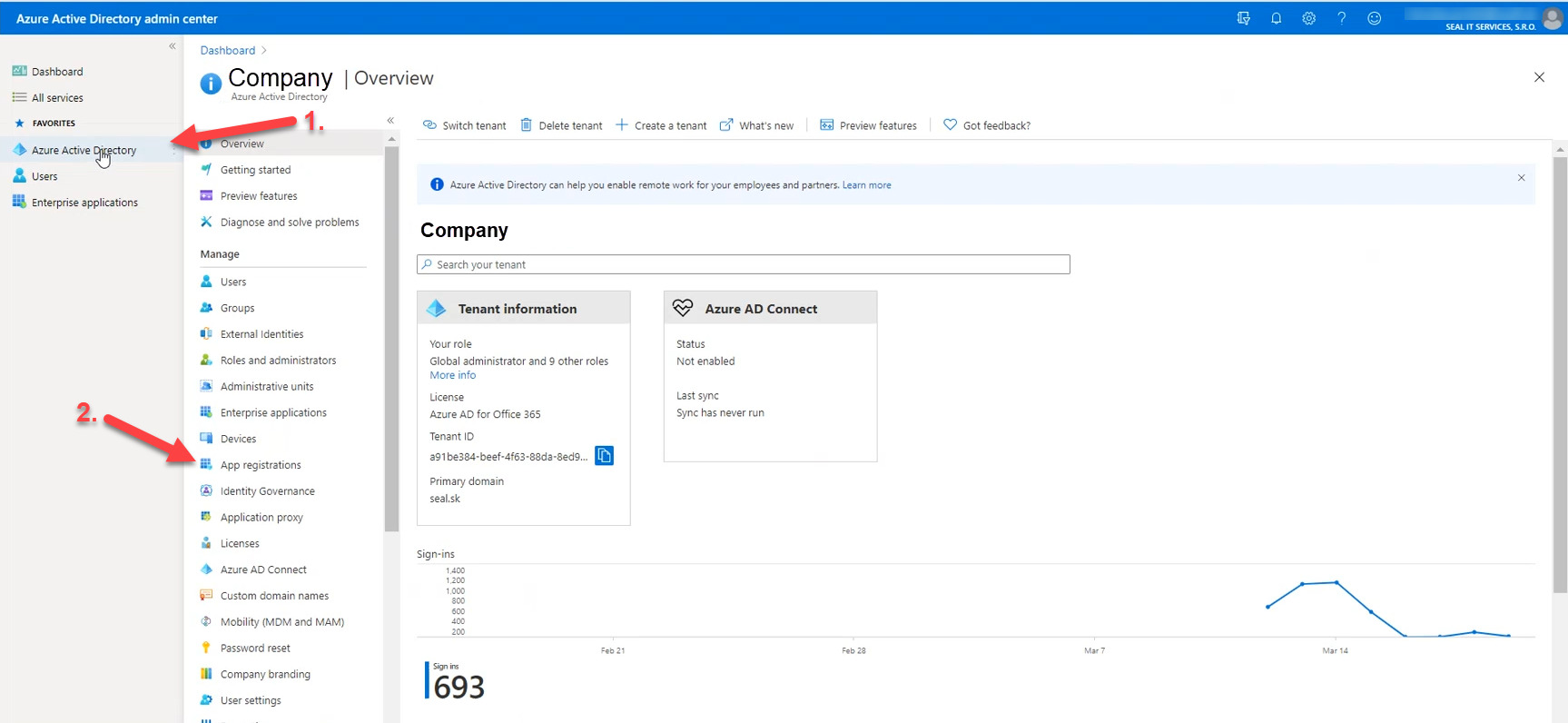This screenshot has width=1568, height=723.
Task: Click the Custom domain names icon
Action: point(206,596)
